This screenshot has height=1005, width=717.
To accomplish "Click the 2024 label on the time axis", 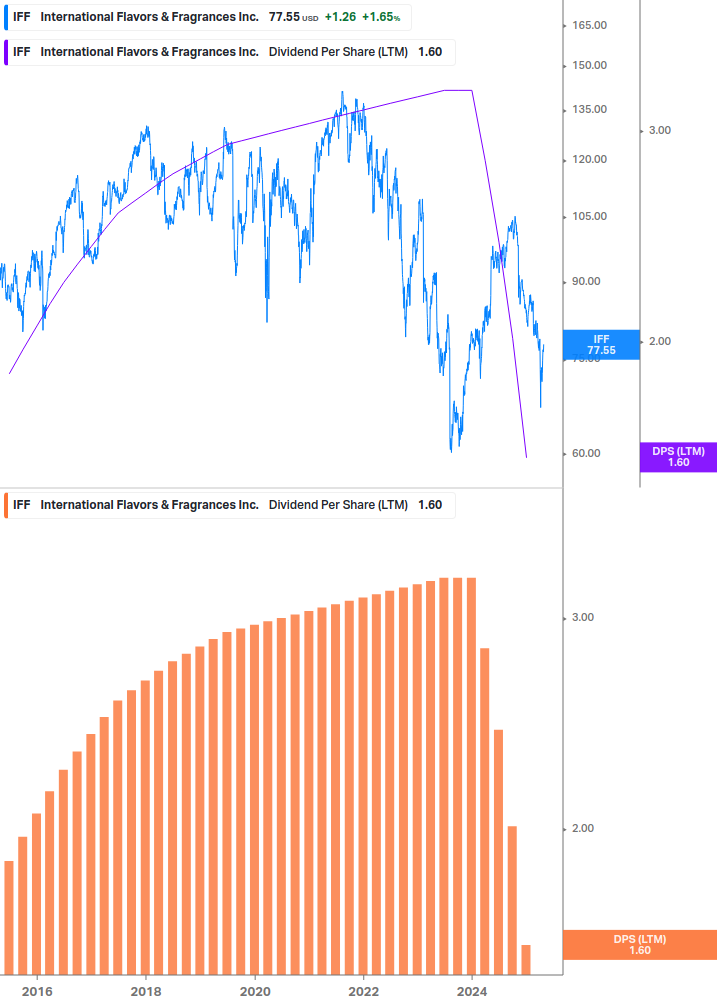I will (x=472, y=992).
